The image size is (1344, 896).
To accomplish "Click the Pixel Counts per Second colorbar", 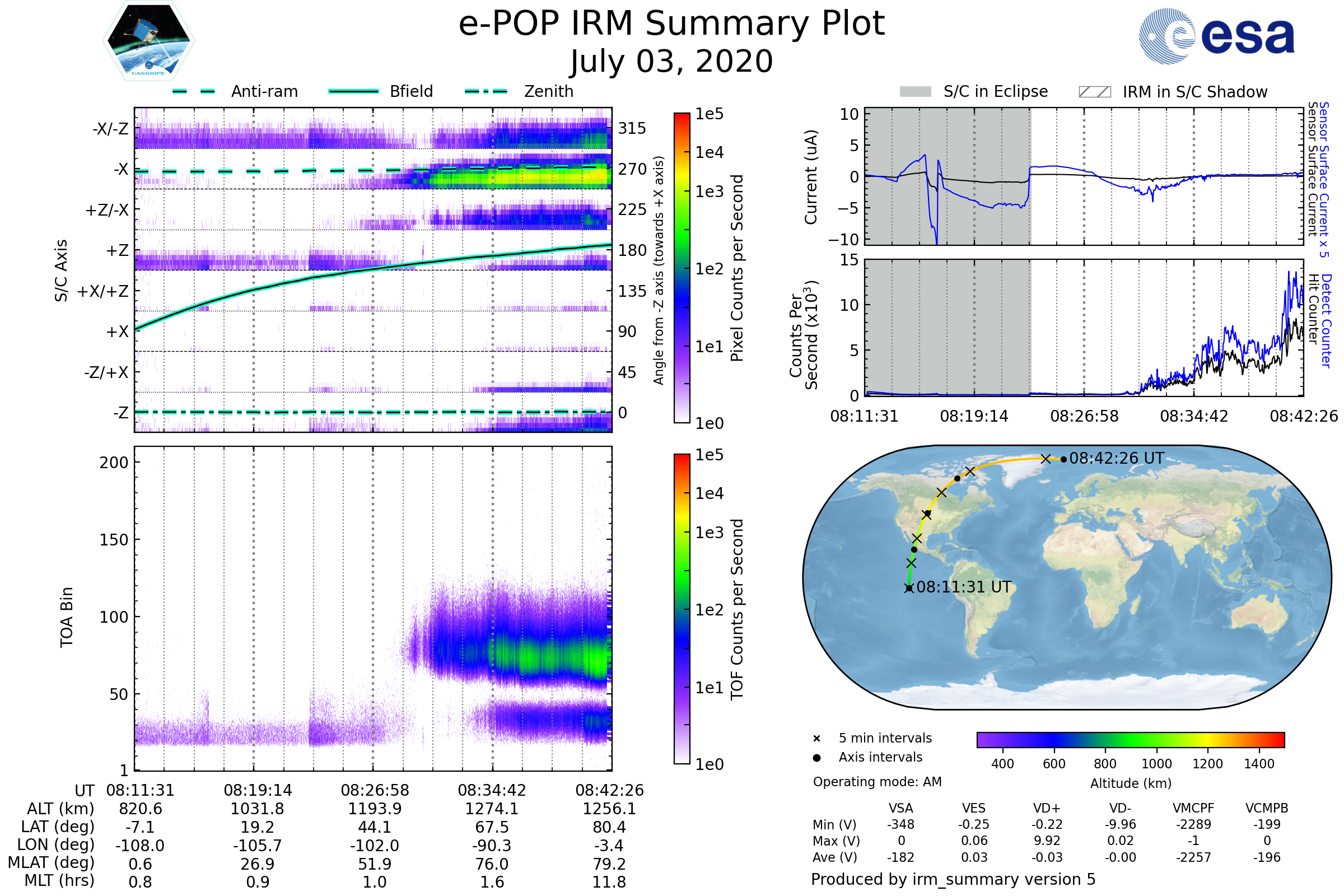I will (682, 268).
